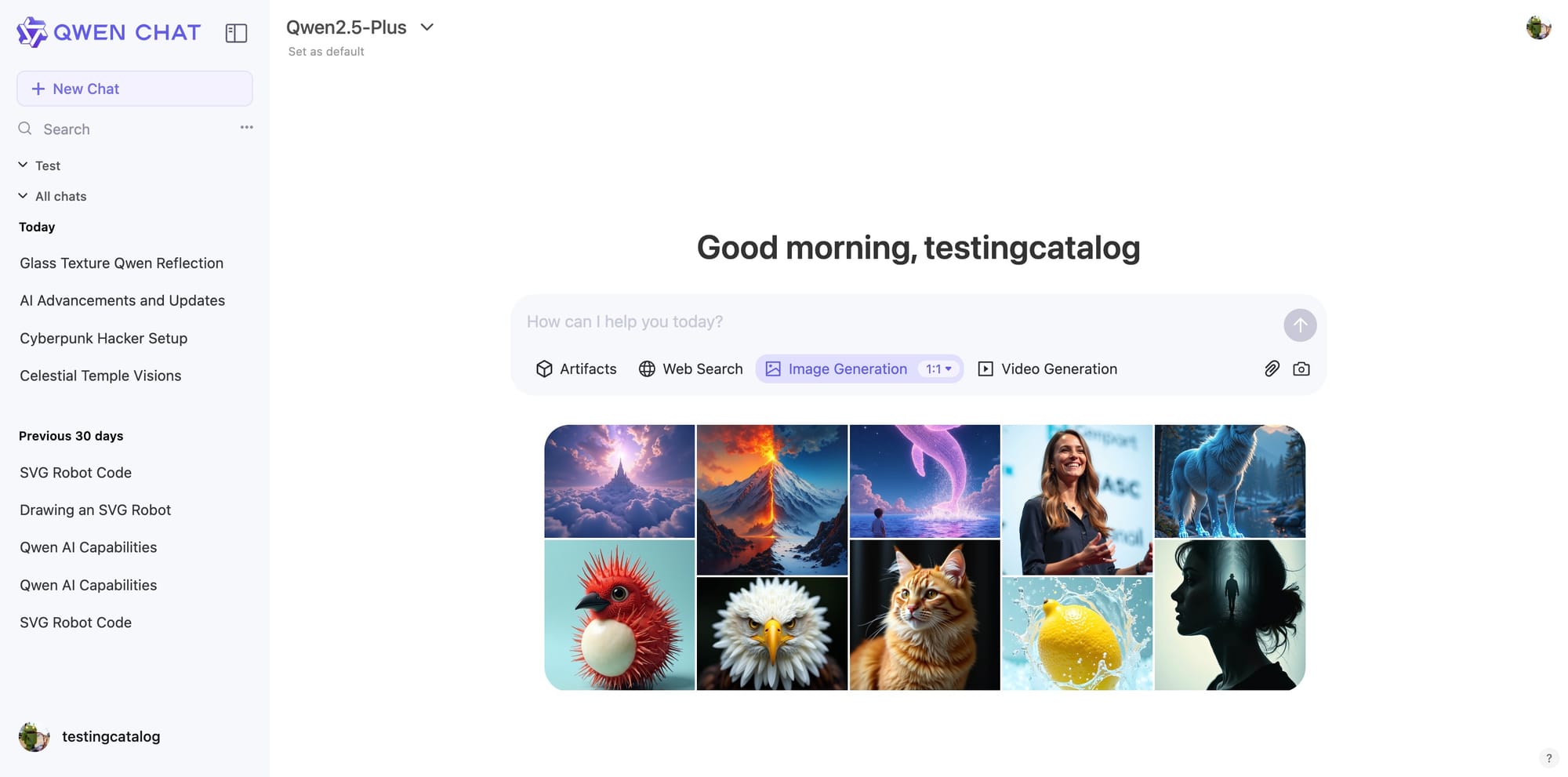
Task: Select the bald eagle image
Action: coord(772,634)
